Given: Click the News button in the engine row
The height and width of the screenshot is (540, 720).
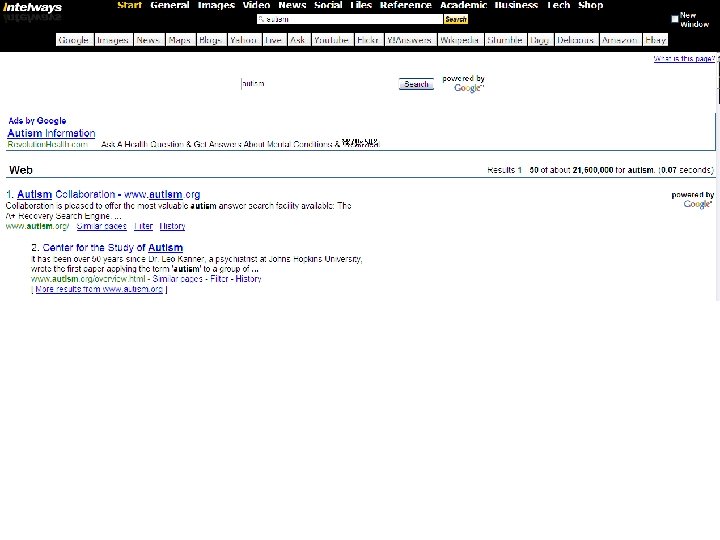Looking at the screenshot, I should 148,40.
